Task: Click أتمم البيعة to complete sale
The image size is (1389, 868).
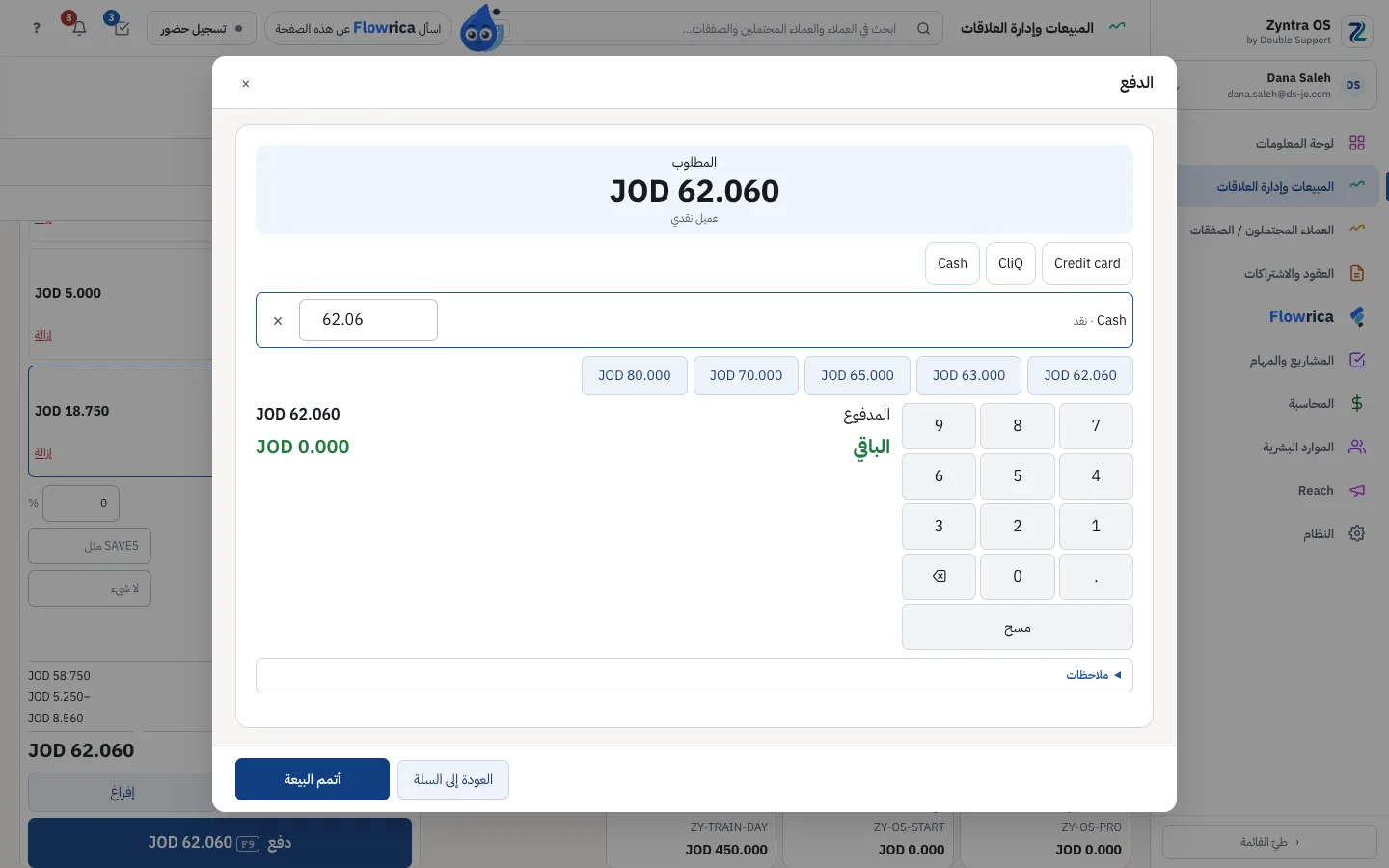Action: click(x=313, y=779)
